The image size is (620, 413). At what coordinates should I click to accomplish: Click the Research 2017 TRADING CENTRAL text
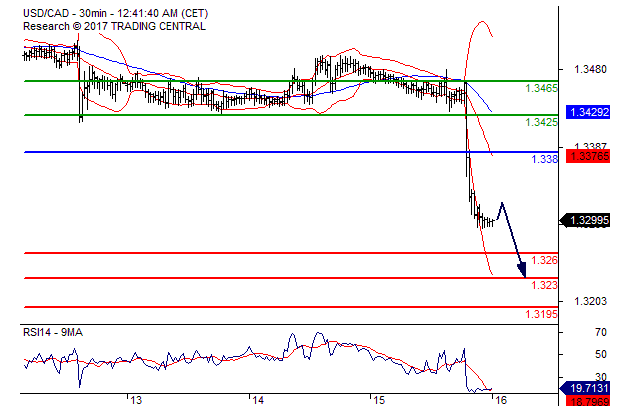click(x=114, y=27)
